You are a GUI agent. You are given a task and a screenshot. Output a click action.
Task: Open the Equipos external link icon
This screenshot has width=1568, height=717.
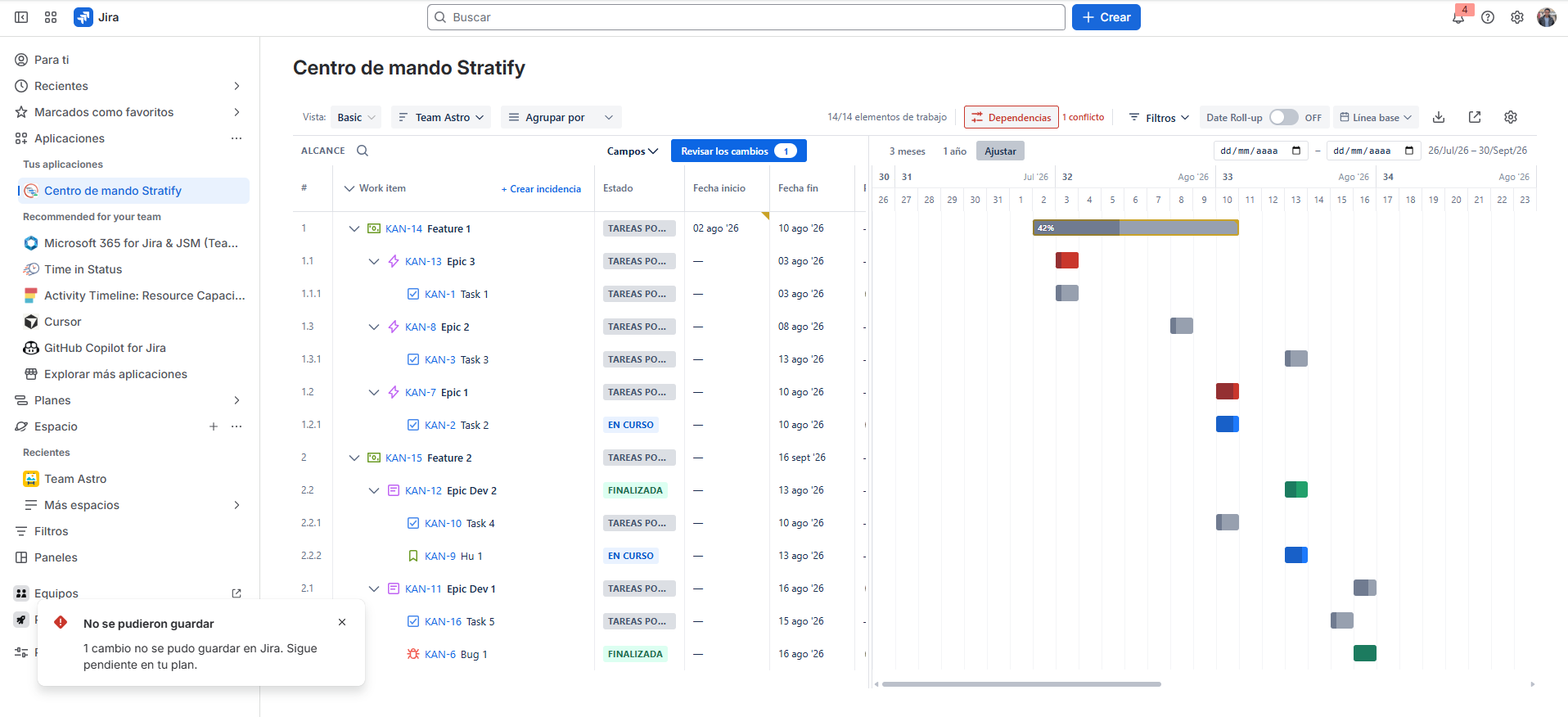[237, 593]
